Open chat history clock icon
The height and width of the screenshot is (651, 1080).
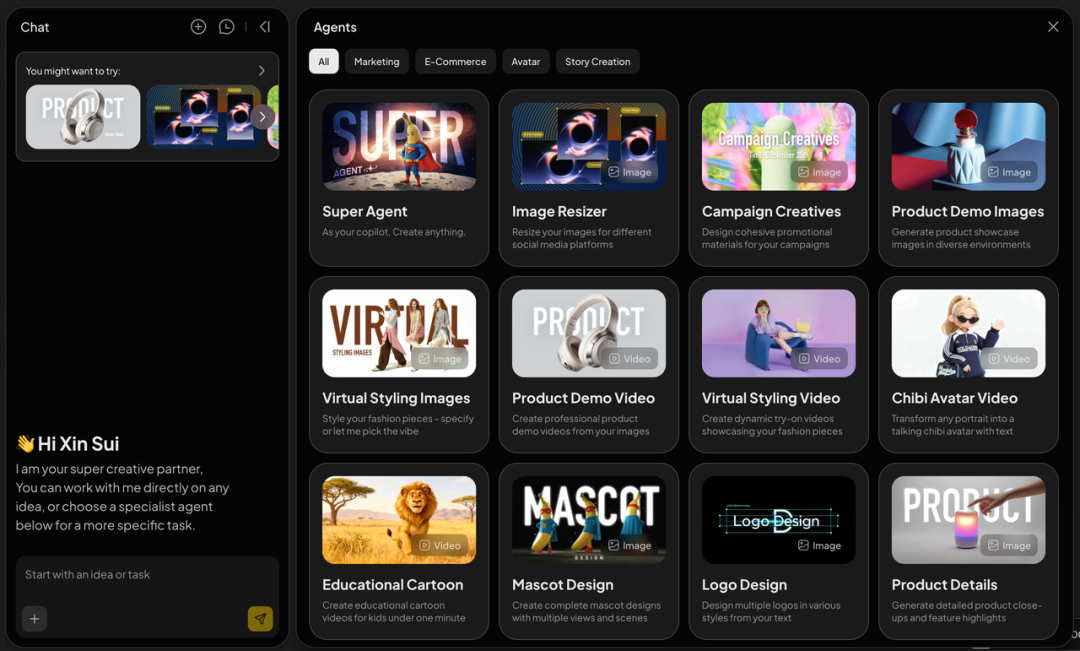pos(226,27)
